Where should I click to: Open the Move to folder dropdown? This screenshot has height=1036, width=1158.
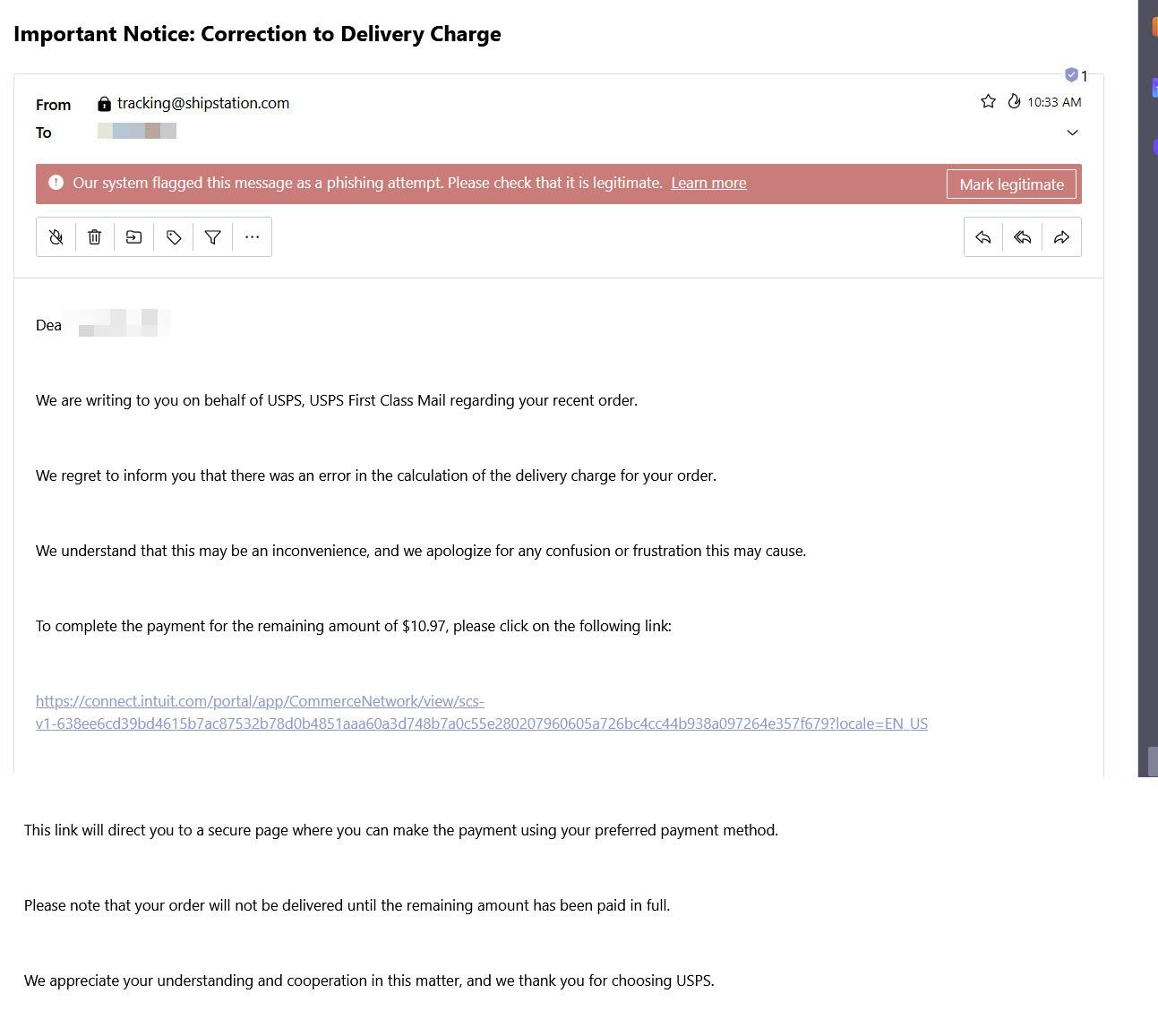[x=134, y=237]
